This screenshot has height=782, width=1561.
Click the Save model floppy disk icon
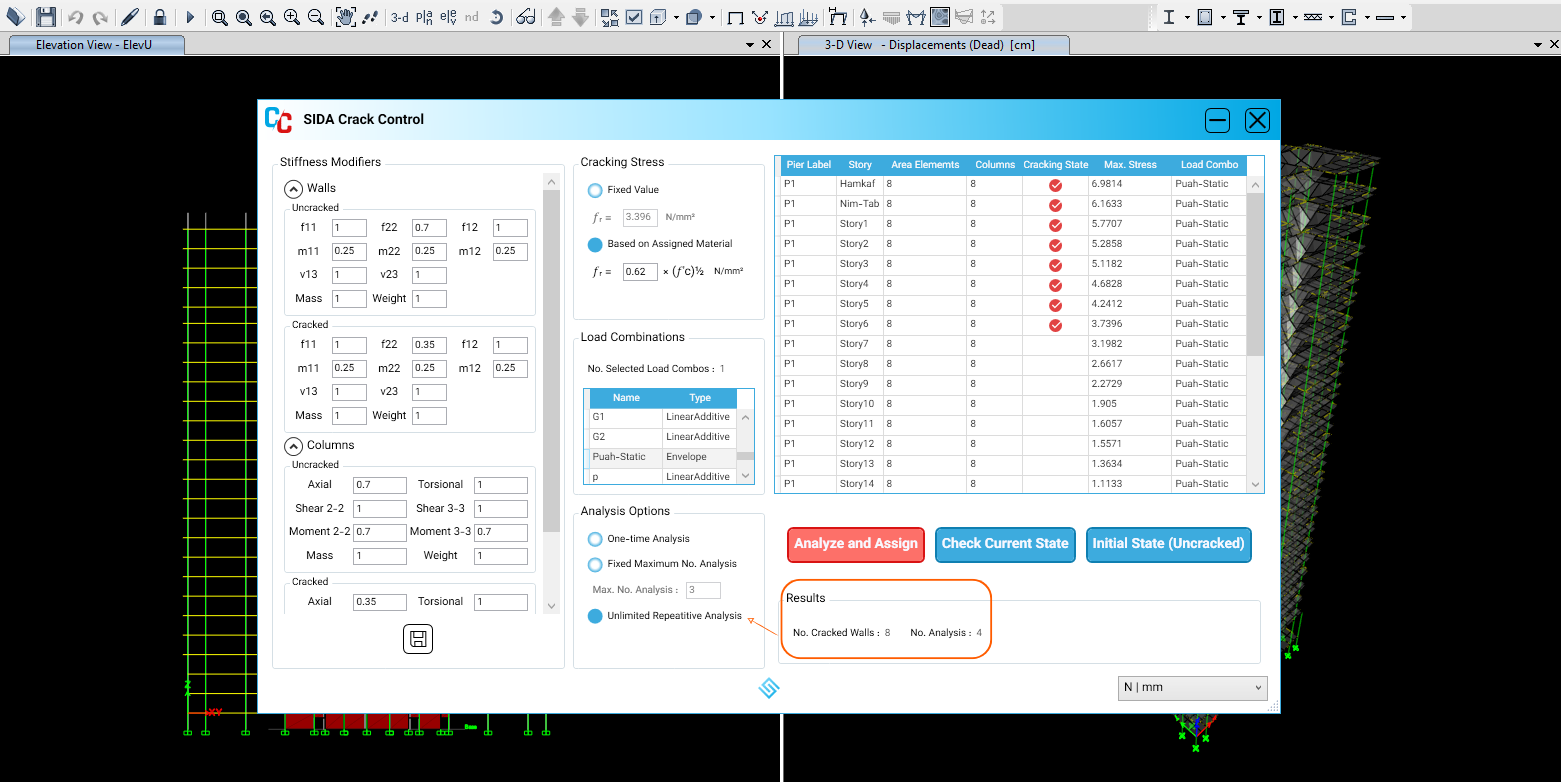coord(46,17)
